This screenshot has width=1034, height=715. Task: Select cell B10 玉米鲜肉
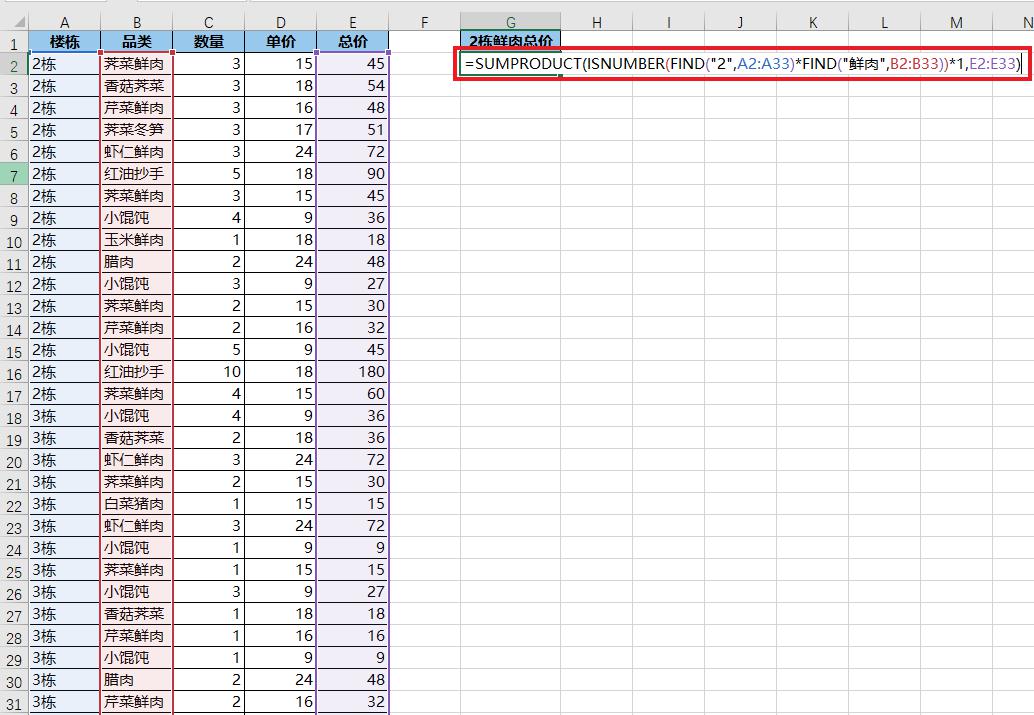(x=137, y=239)
